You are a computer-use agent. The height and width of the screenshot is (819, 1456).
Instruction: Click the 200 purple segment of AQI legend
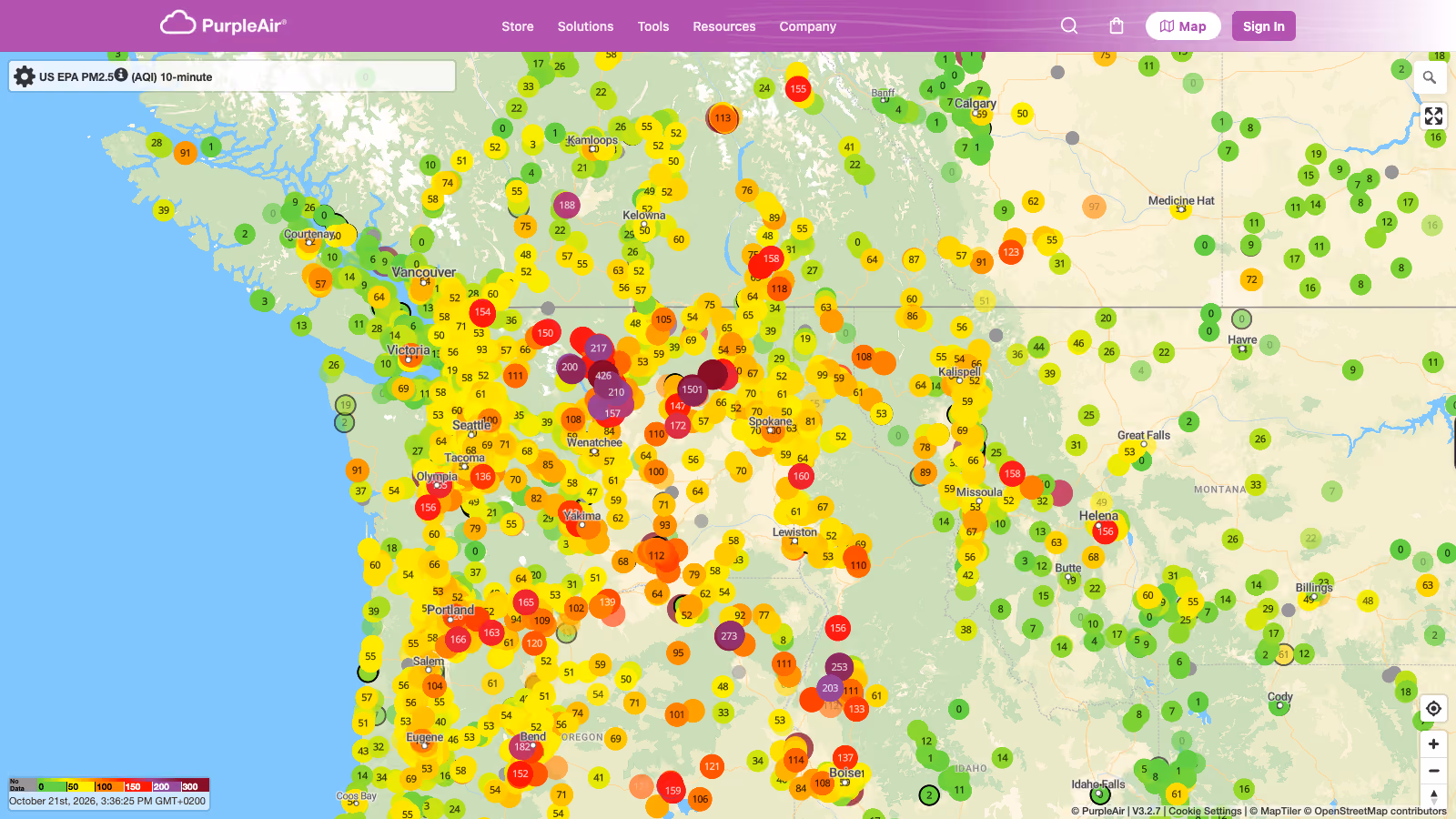(x=167, y=786)
